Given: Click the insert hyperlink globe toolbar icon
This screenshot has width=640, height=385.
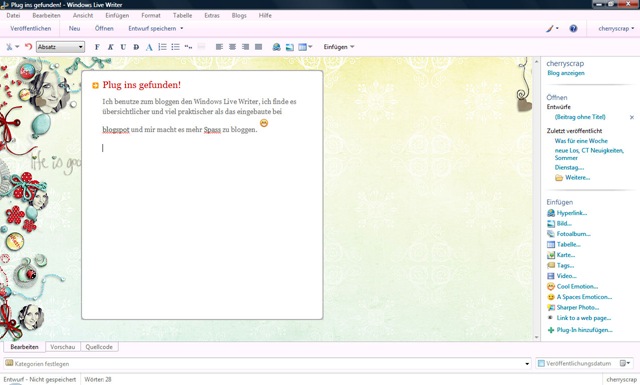Looking at the screenshot, I should tap(276, 47).
